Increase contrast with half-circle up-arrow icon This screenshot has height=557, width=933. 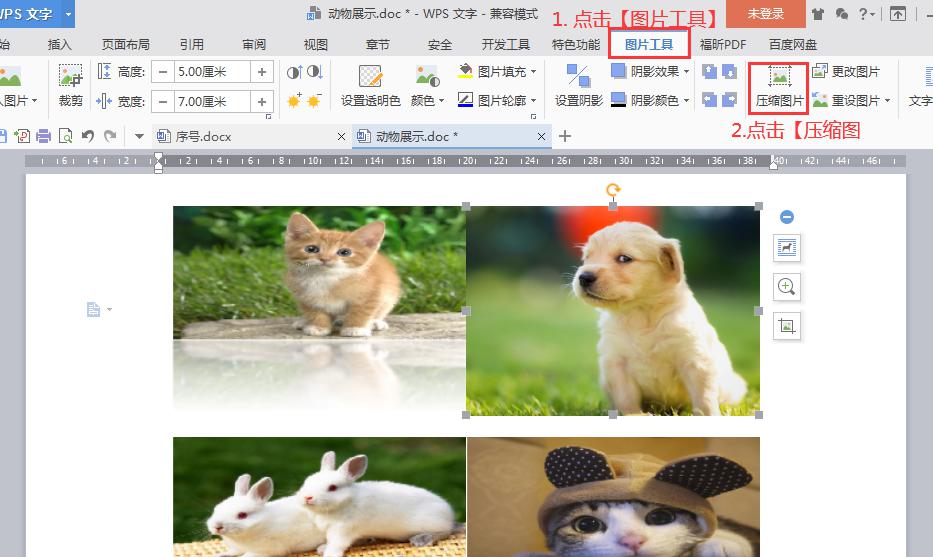click(295, 72)
